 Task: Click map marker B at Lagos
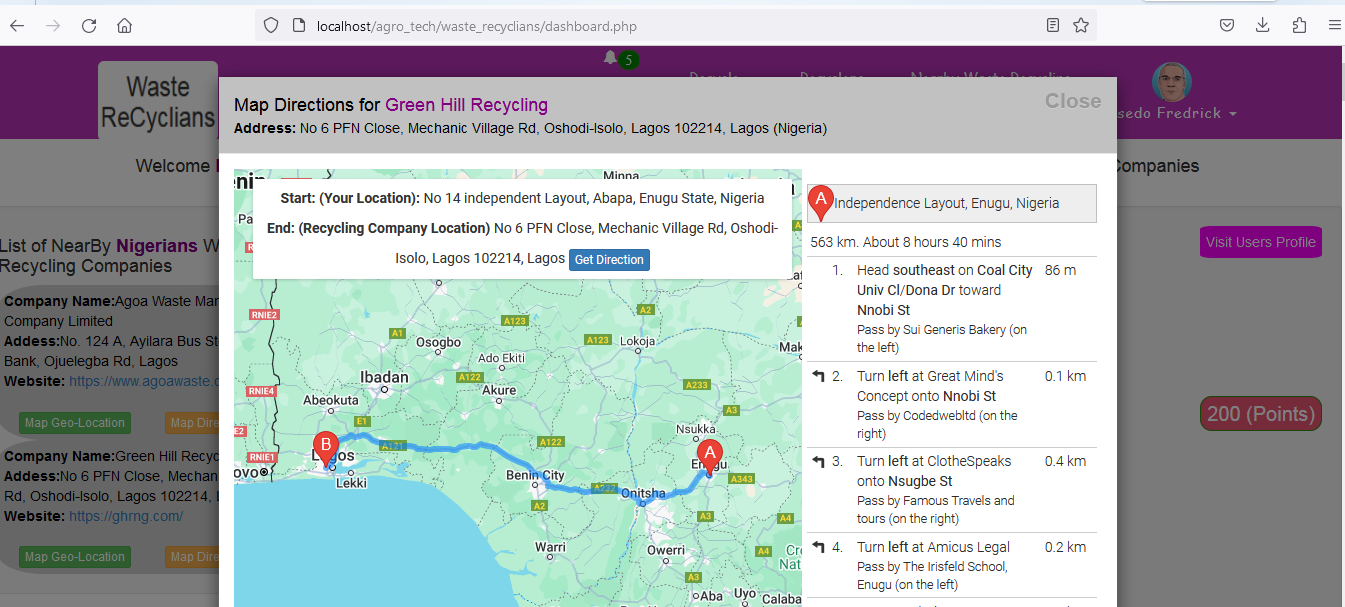[x=324, y=449]
